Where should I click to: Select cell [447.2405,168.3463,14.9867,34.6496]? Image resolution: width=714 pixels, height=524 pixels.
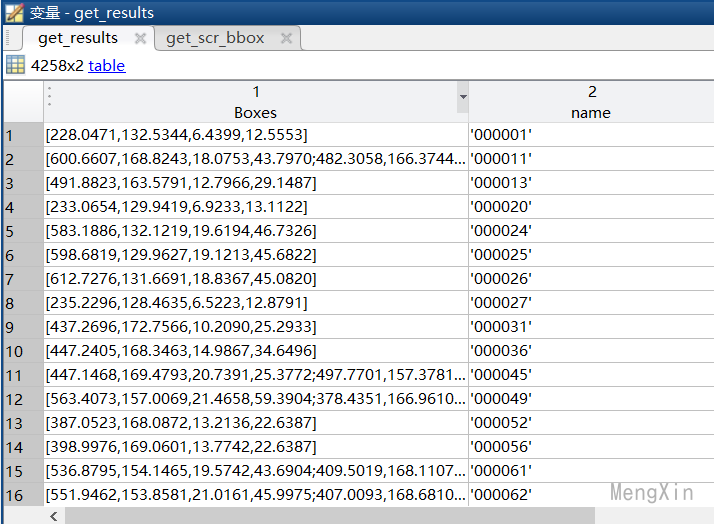tap(256, 351)
